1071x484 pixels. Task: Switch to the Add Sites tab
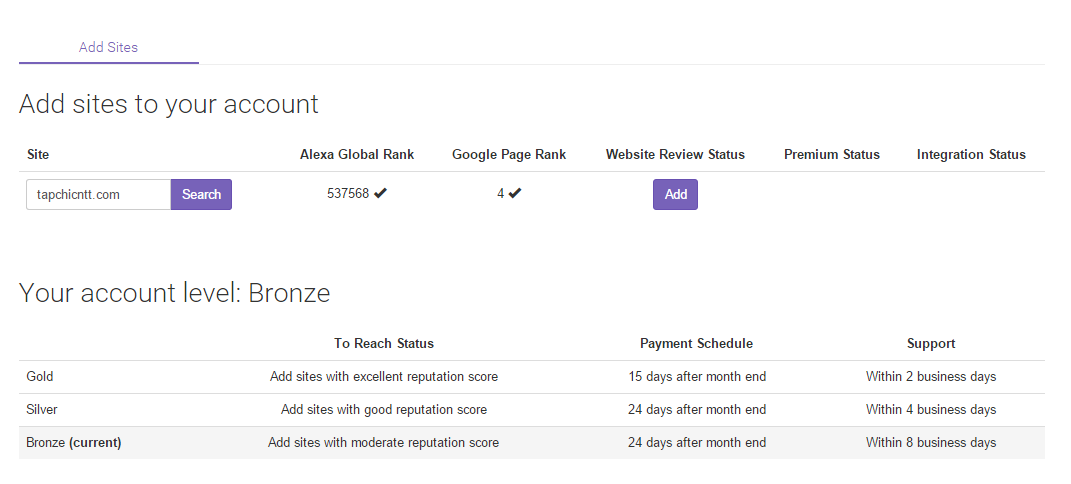pos(108,47)
